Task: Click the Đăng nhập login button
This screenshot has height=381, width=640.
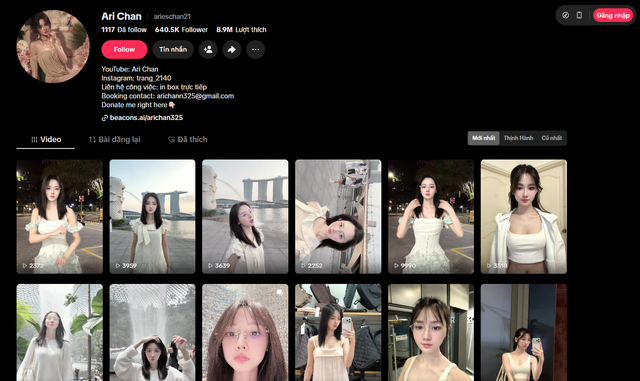Action: pos(613,16)
